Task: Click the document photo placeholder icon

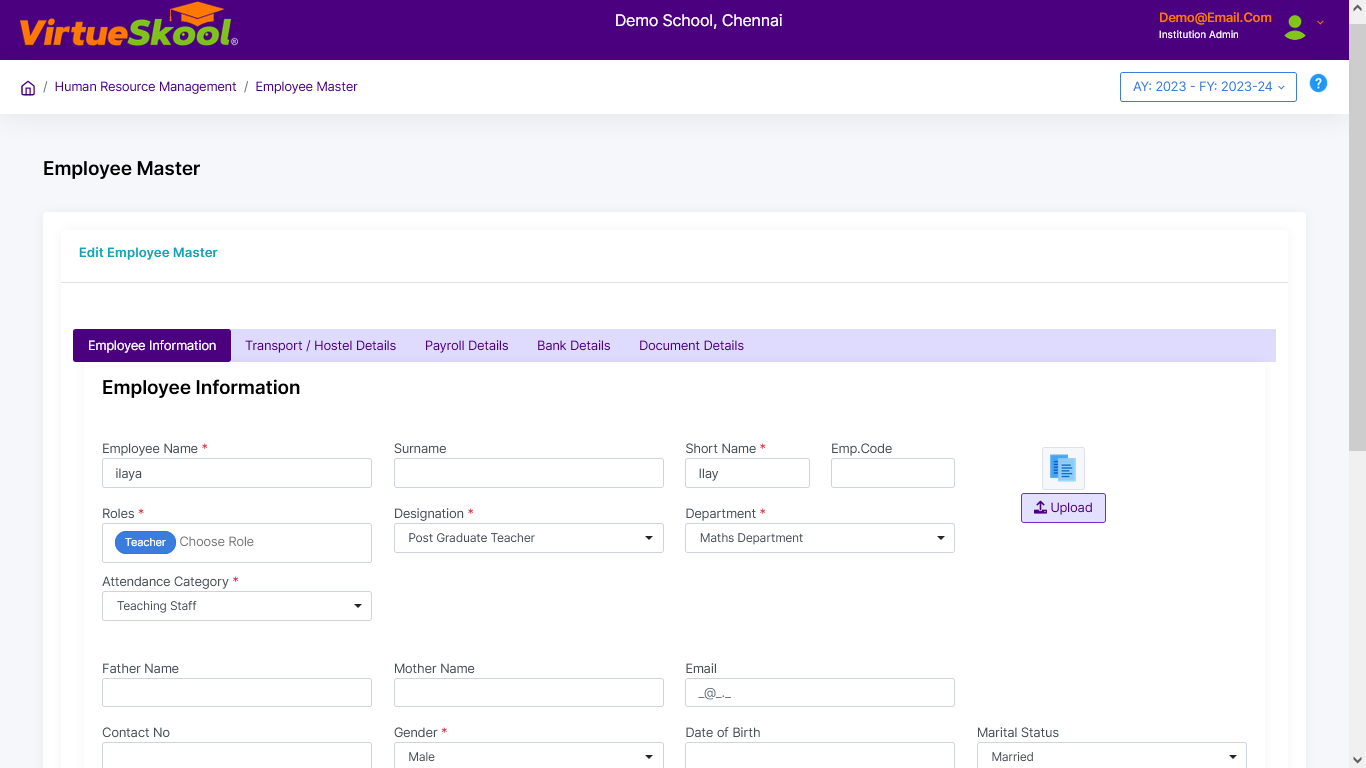Action: pos(1063,468)
